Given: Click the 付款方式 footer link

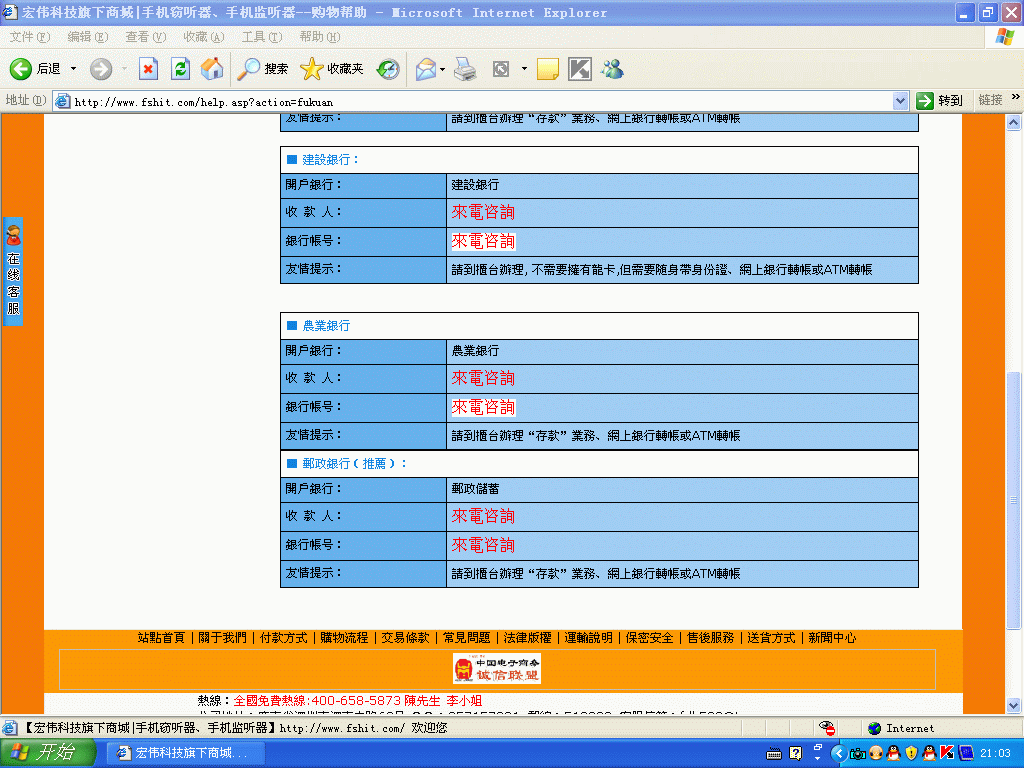Looking at the screenshot, I should pos(283,638).
